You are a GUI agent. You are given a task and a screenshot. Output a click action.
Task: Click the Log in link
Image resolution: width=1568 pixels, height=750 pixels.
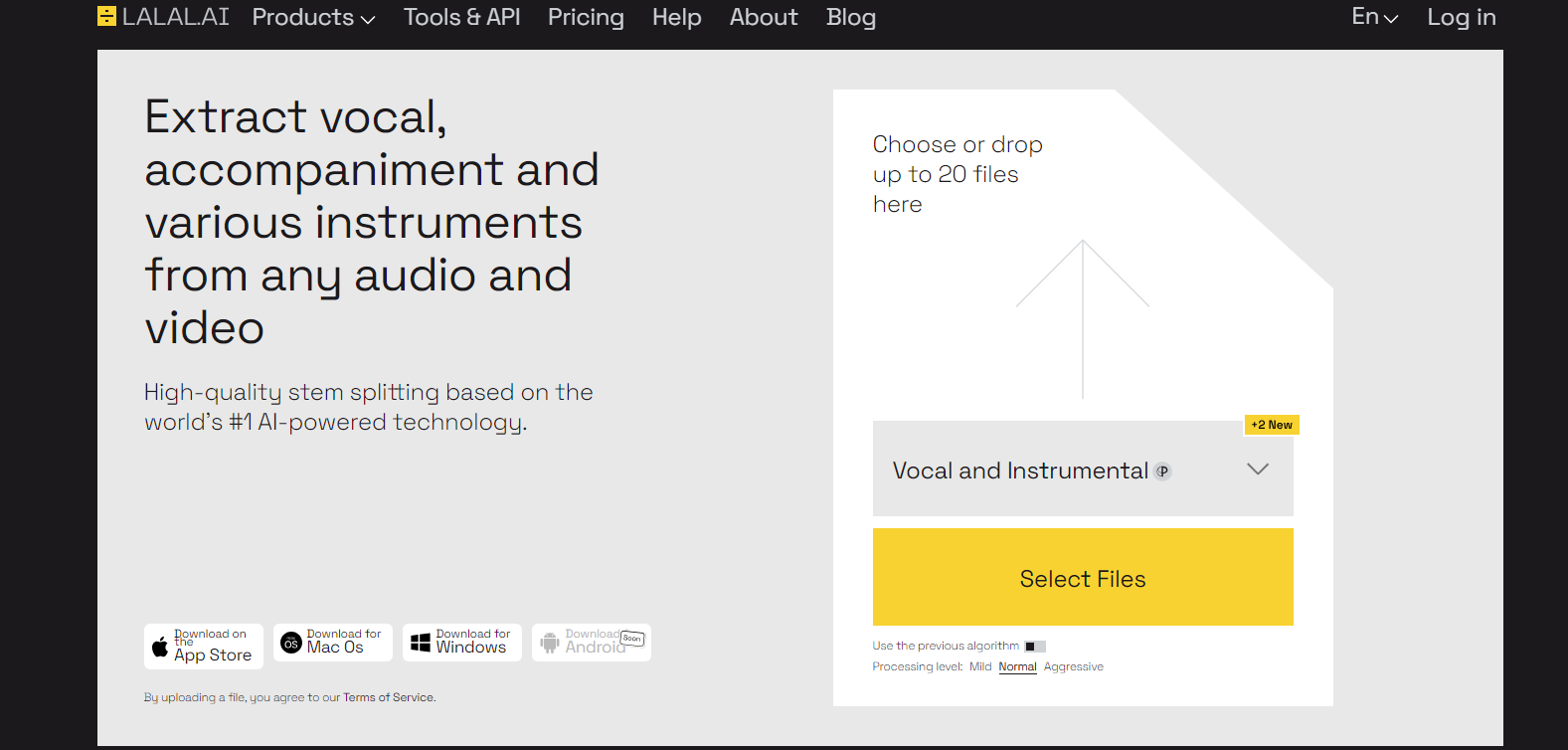[1462, 17]
